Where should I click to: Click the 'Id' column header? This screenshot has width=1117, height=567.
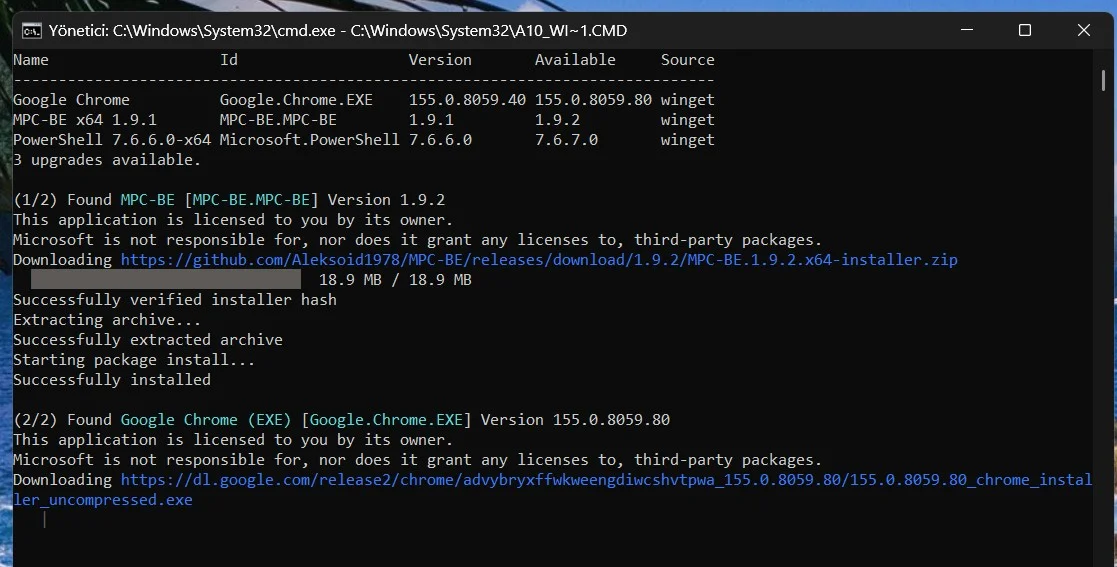point(229,60)
